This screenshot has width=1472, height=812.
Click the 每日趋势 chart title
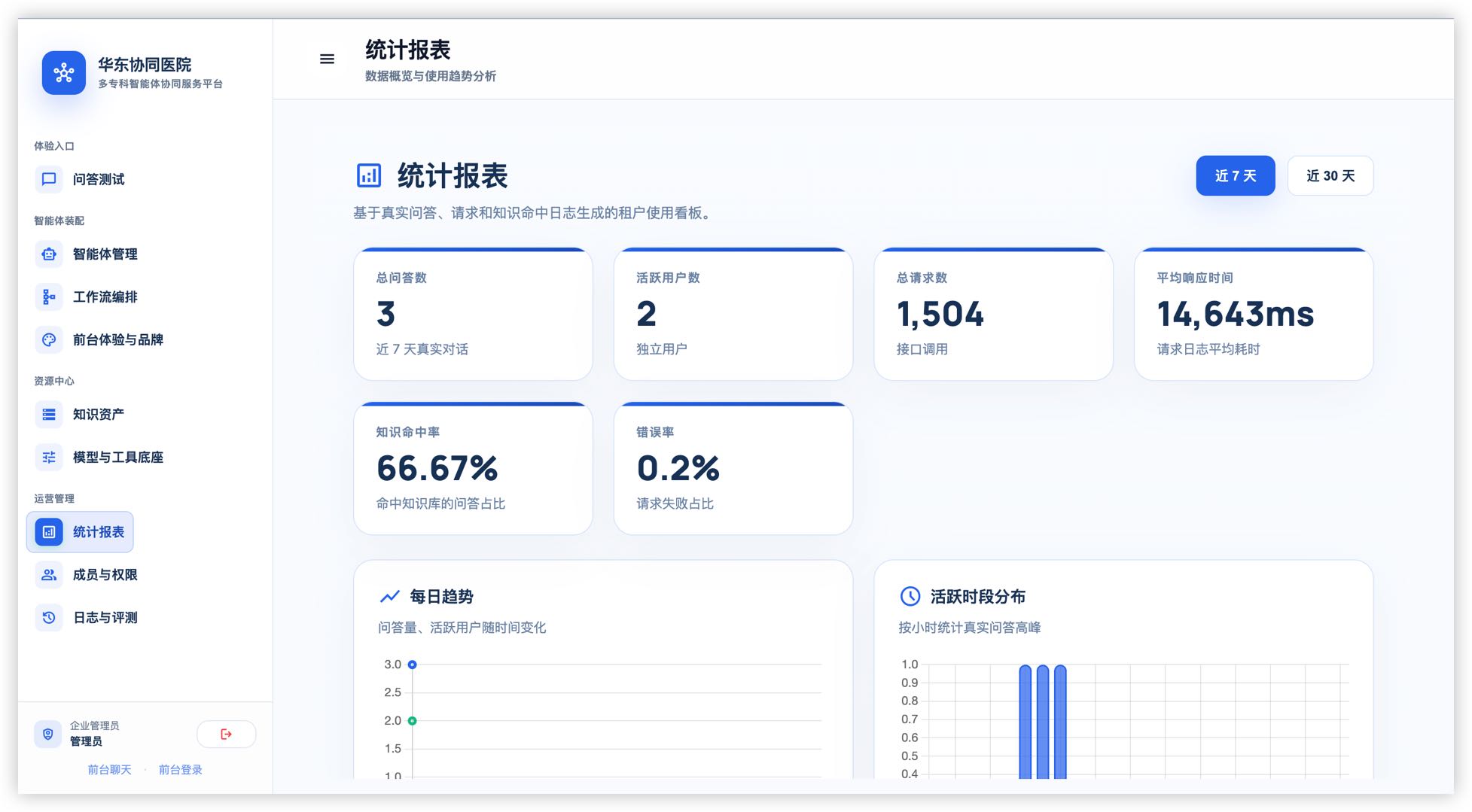pyautogui.click(x=441, y=597)
